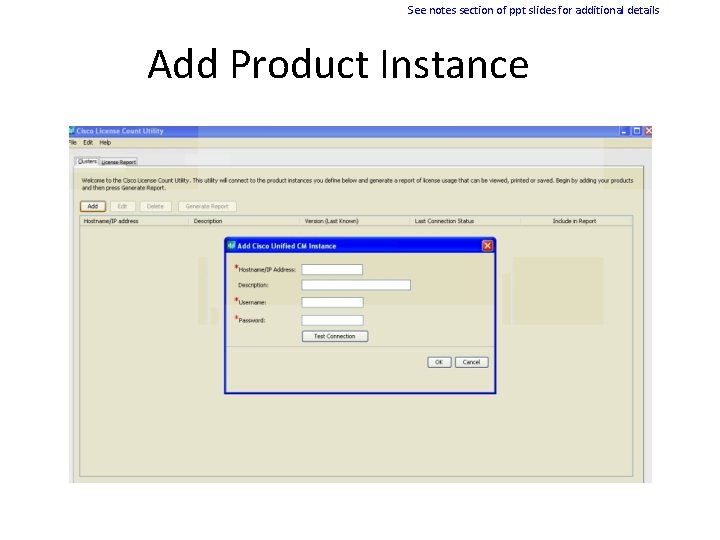Focus the Hostname/IP Address input field
Viewport: 720px width, 540px height.
pos(332,270)
